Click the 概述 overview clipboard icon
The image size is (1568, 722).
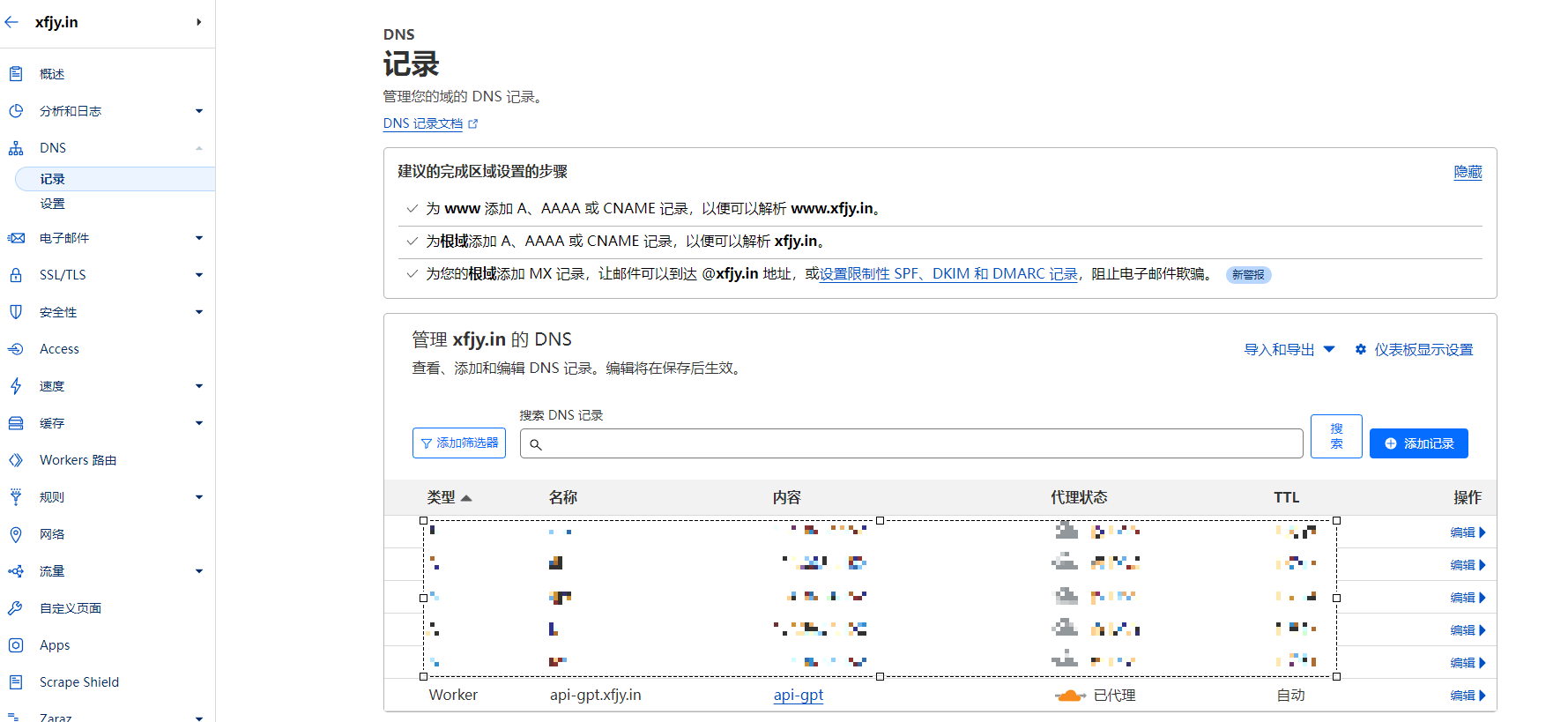coord(16,74)
